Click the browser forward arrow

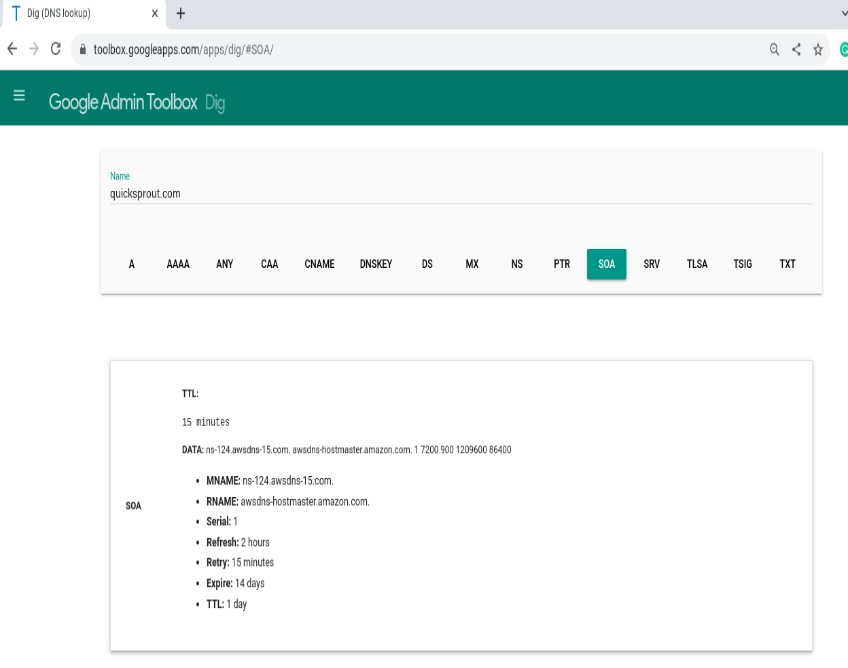[34, 49]
